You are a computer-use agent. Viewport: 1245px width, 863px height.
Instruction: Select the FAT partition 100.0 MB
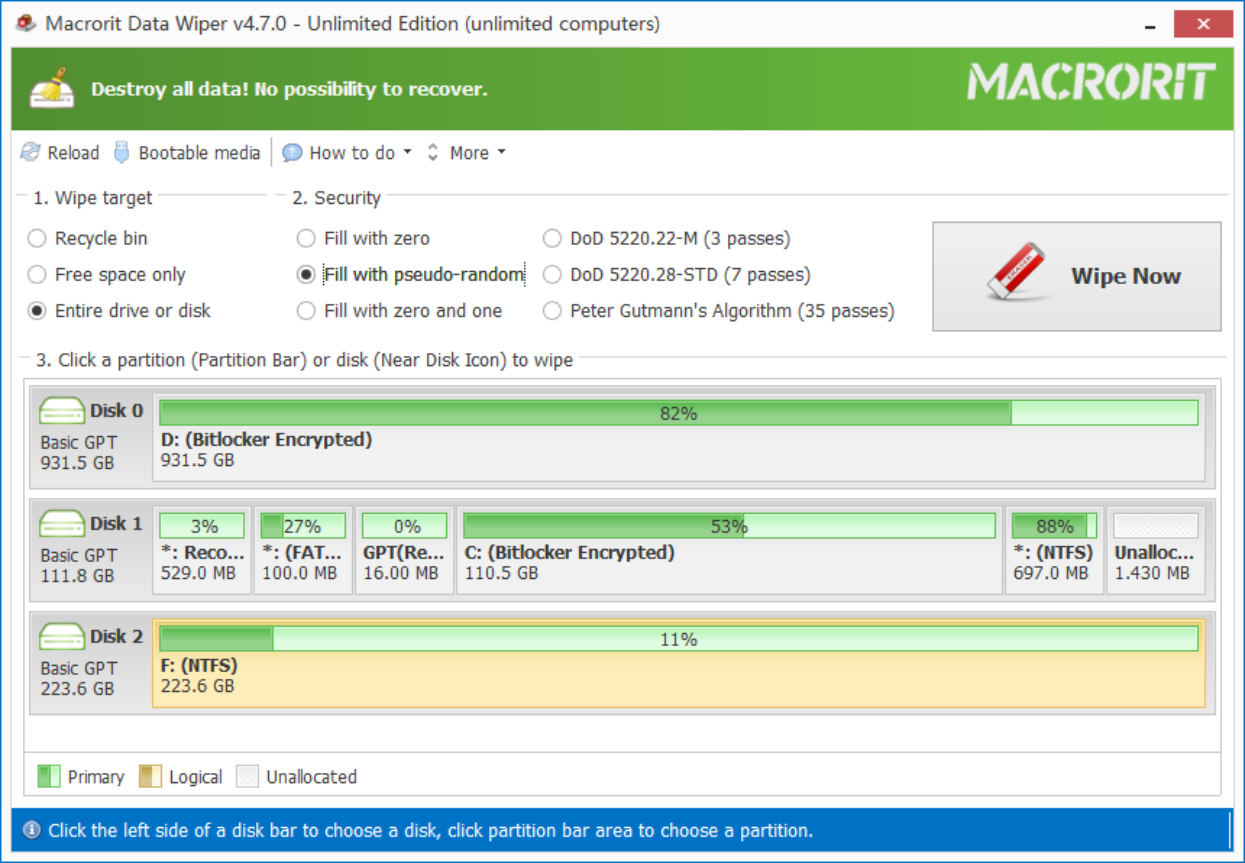click(303, 549)
